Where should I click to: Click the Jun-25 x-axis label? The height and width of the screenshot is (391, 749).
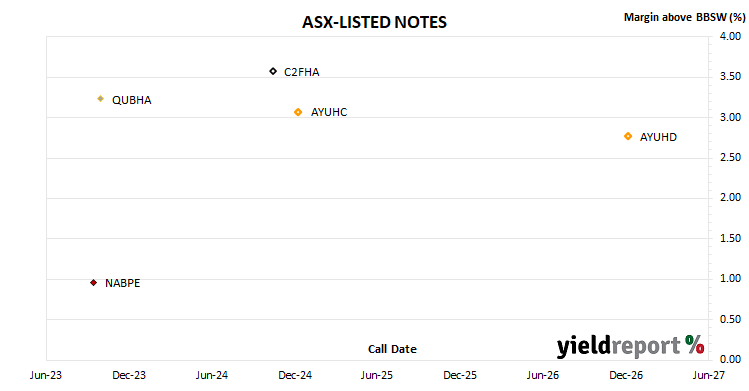376,375
